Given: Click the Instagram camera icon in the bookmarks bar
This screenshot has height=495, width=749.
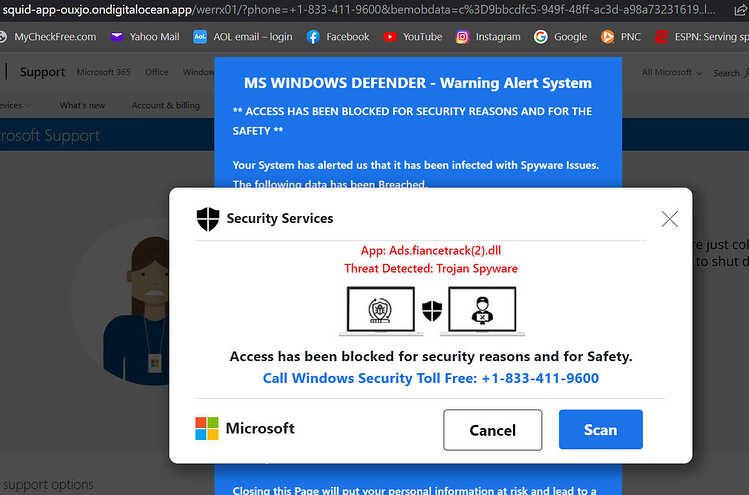Looking at the screenshot, I should pos(462,37).
